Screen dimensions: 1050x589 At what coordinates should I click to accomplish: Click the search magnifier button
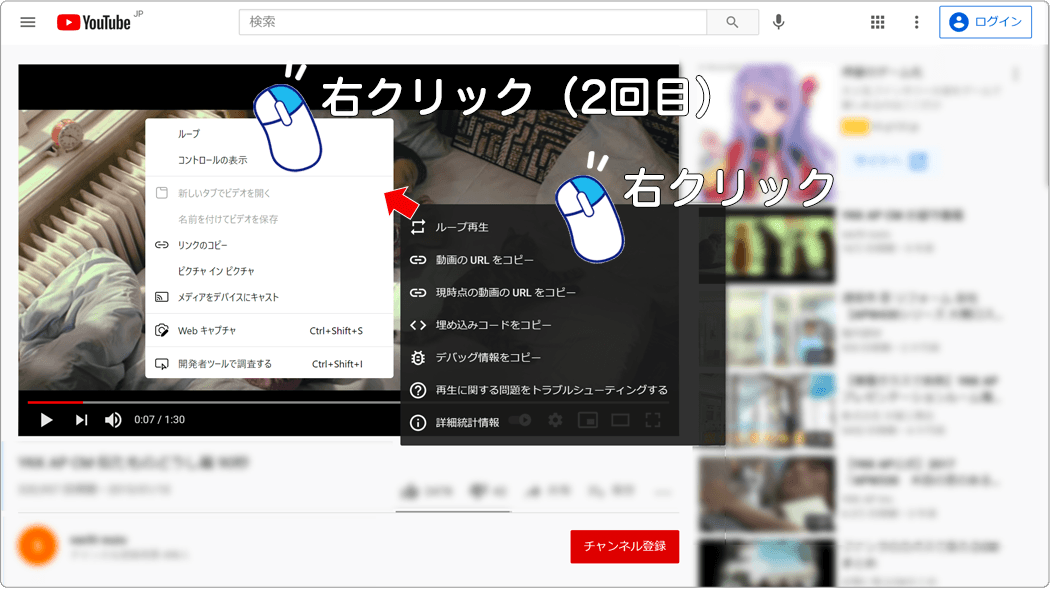coord(732,22)
